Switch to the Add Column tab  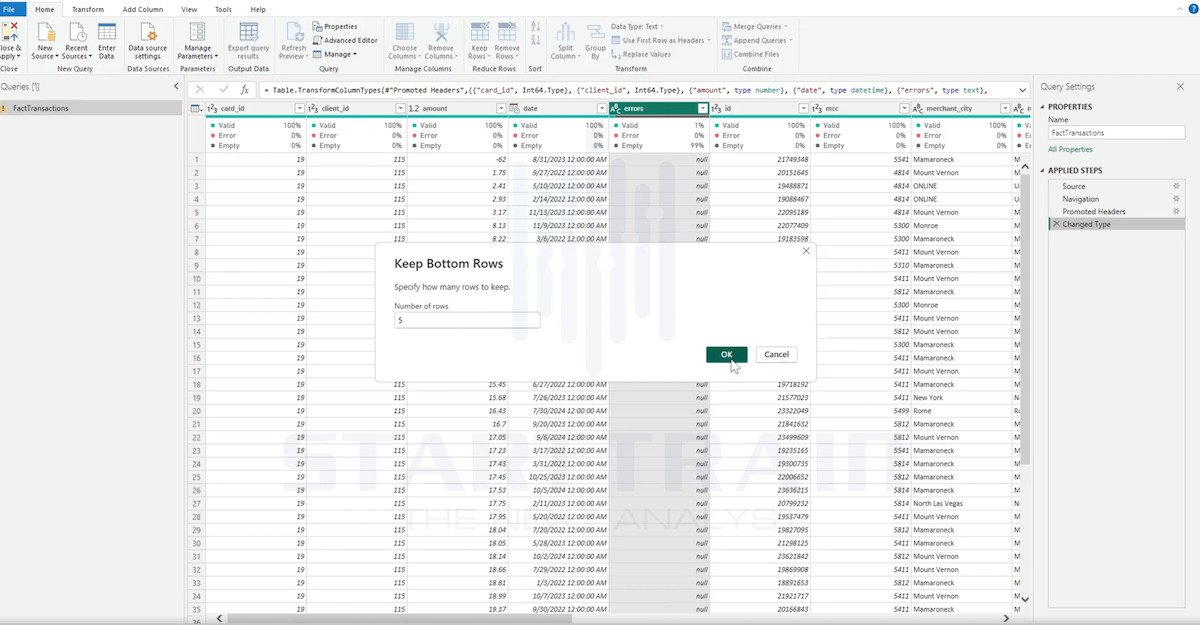click(x=143, y=9)
